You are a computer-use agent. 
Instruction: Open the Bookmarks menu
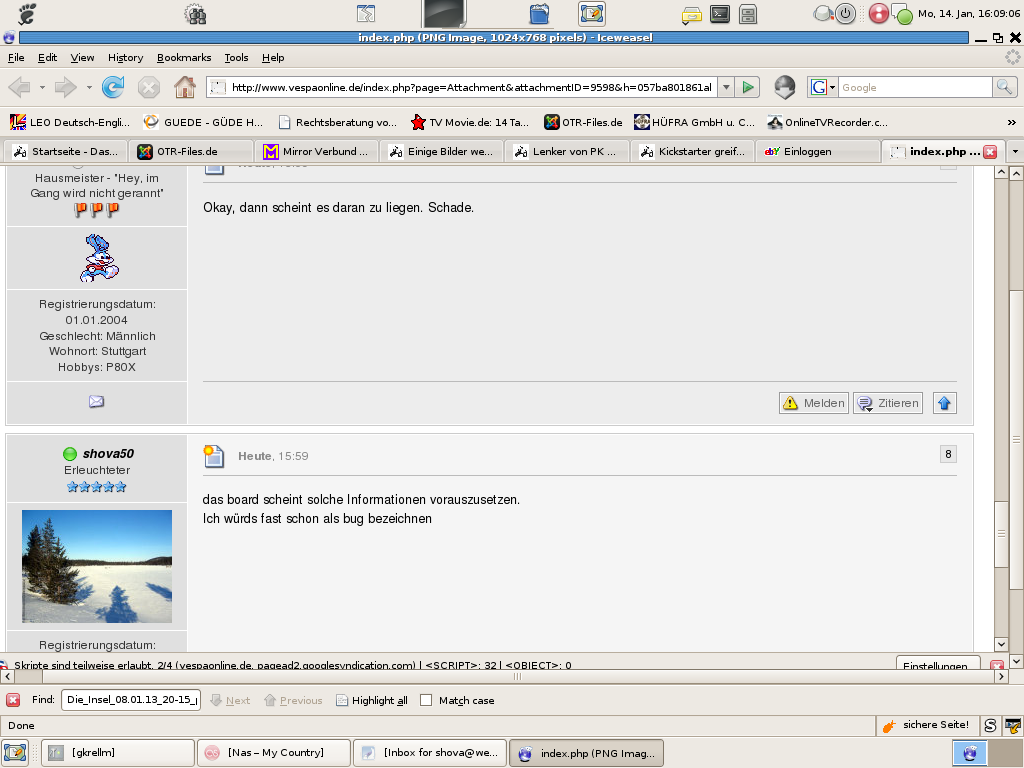coord(184,58)
